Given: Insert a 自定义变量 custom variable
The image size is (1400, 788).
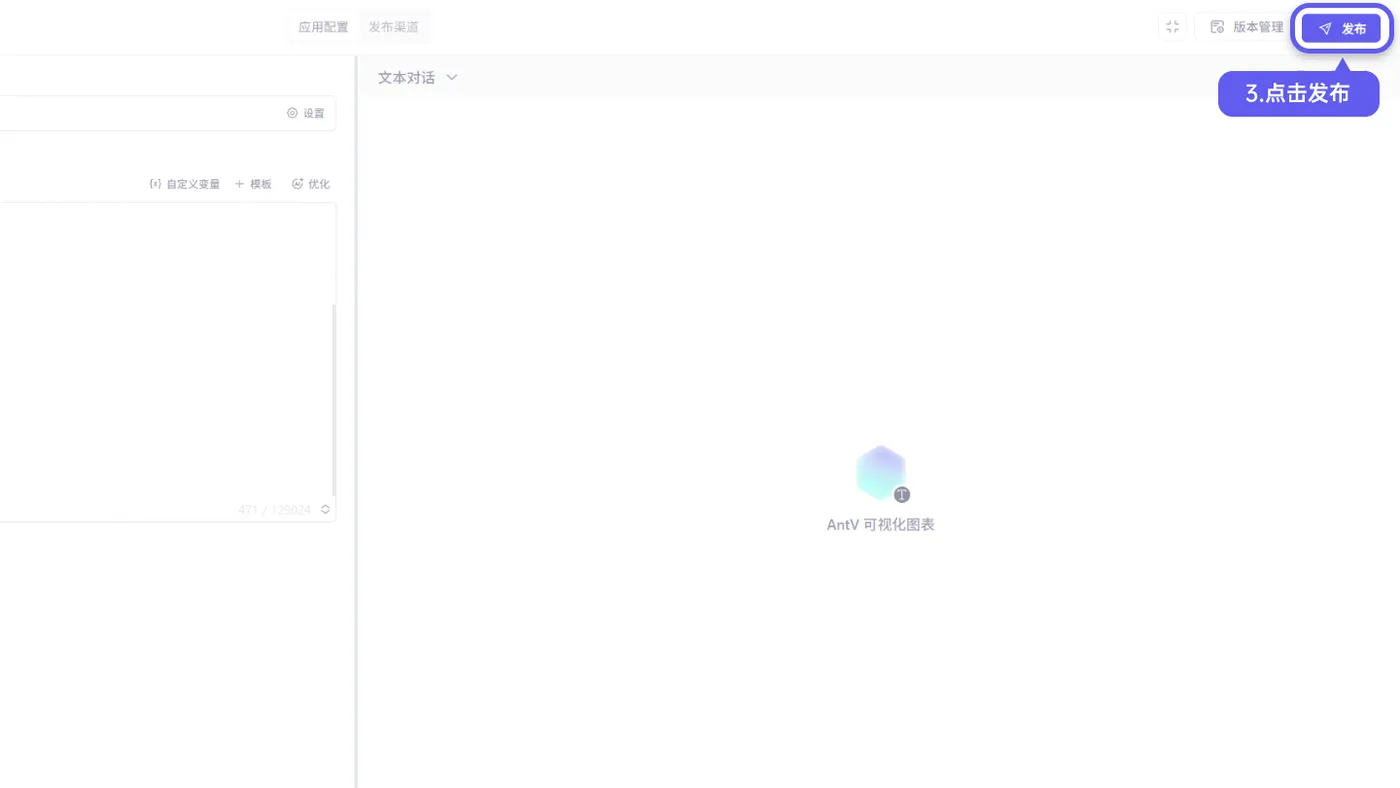Looking at the screenshot, I should coord(184,184).
